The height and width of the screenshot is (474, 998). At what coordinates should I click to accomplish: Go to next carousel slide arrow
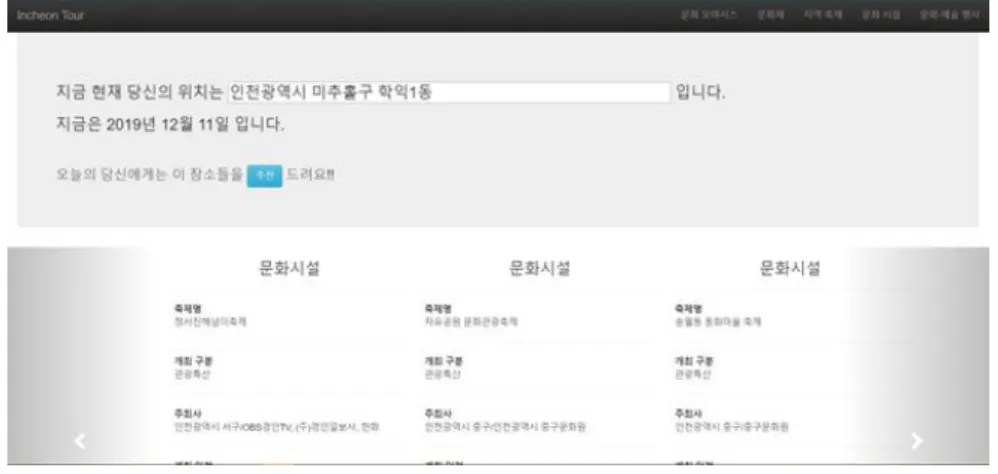tap(917, 441)
